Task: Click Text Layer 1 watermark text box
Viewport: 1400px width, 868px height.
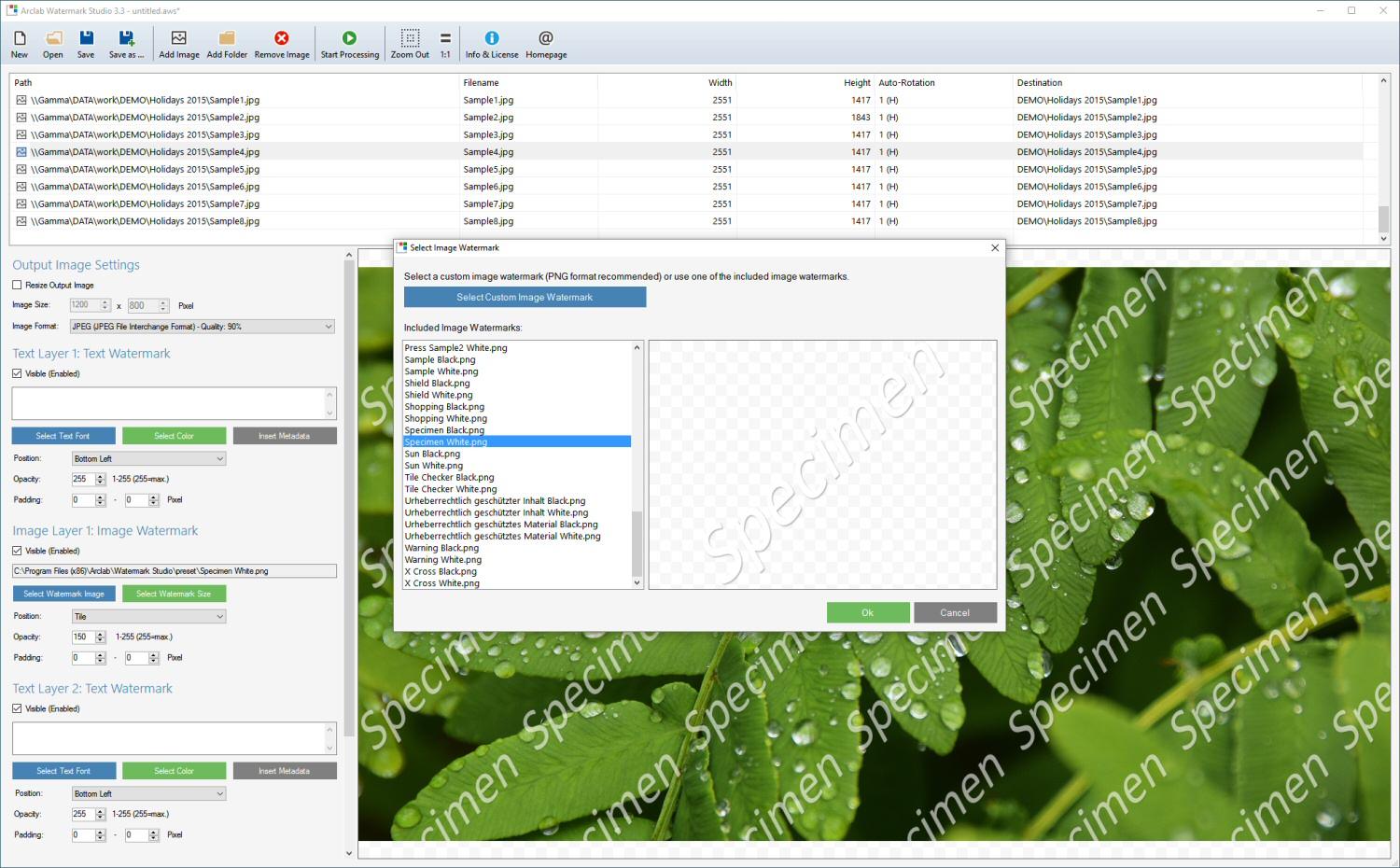Action: [168, 403]
